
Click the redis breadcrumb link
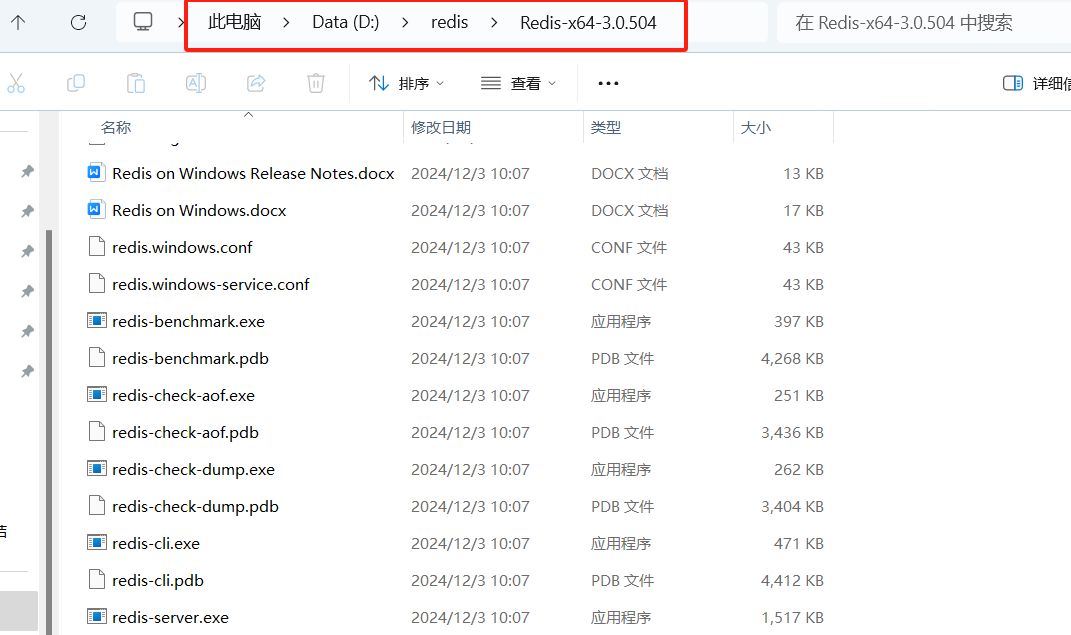coord(449,21)
